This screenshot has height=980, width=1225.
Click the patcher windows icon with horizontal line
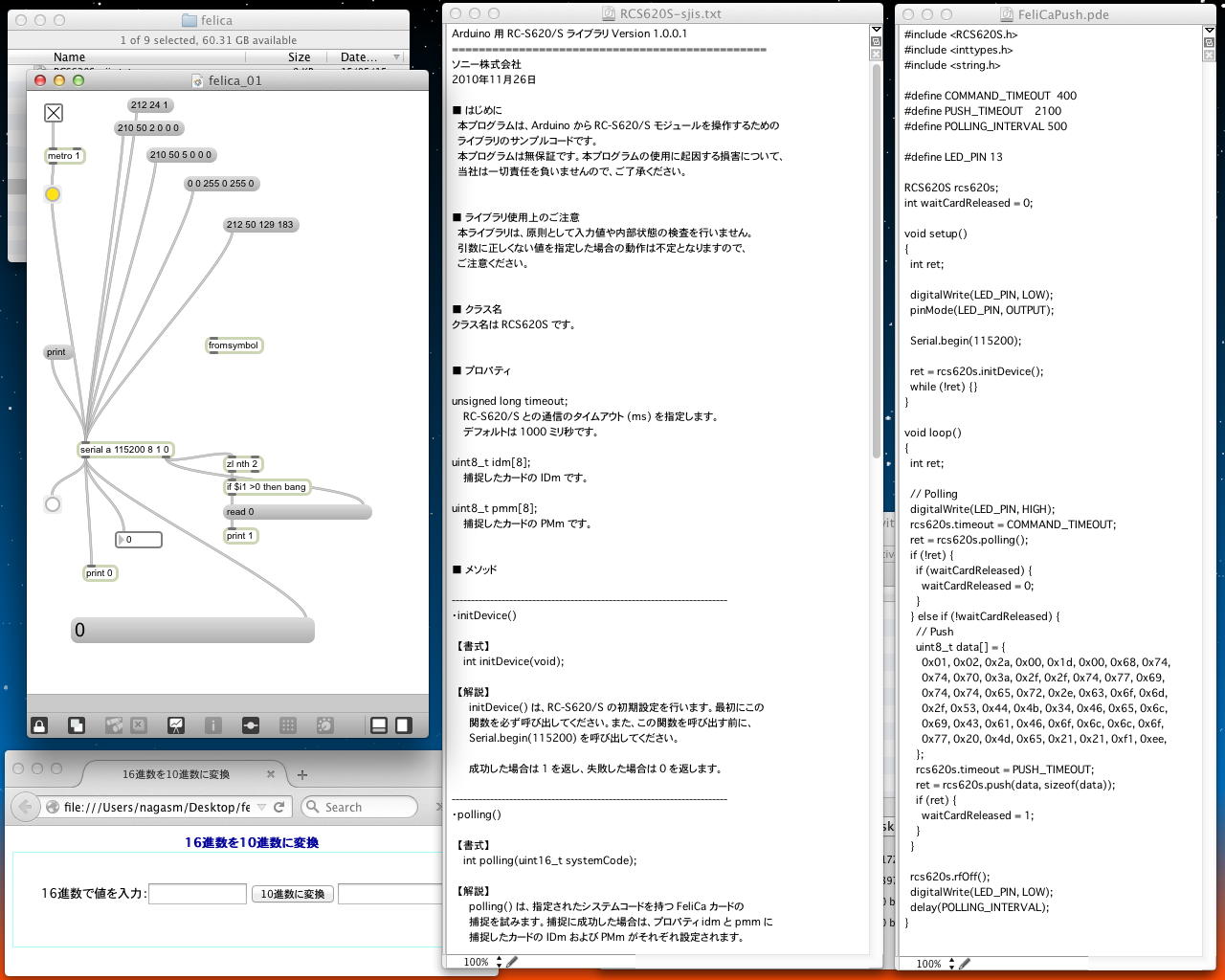point(251,725)
